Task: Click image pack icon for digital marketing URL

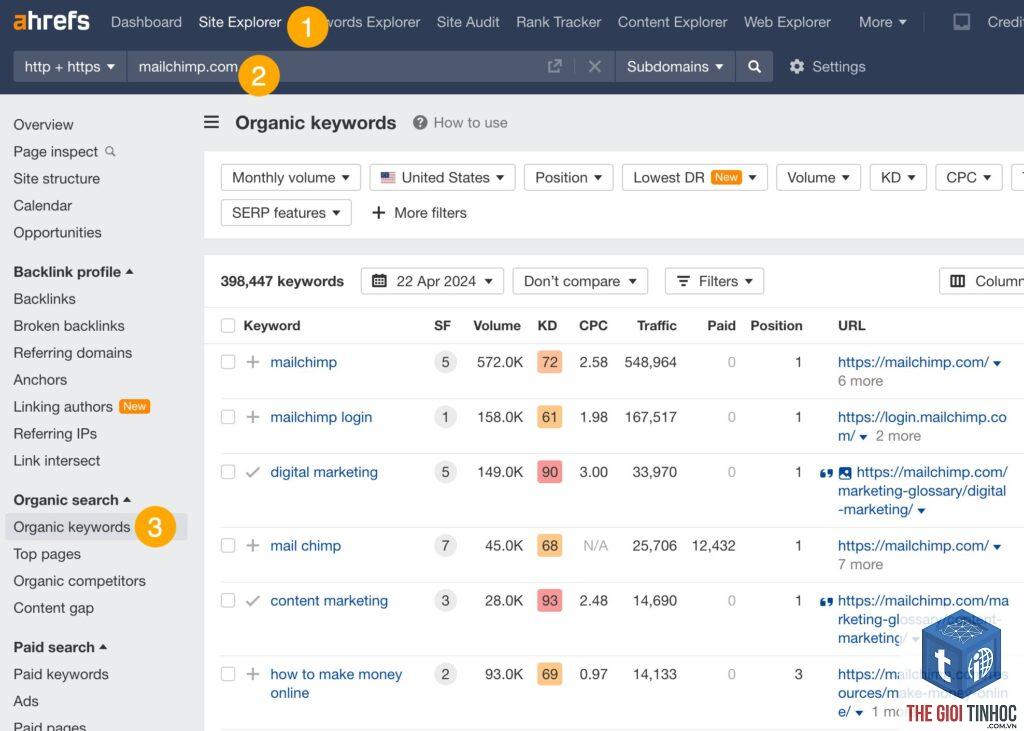Action: pos(845,472)
